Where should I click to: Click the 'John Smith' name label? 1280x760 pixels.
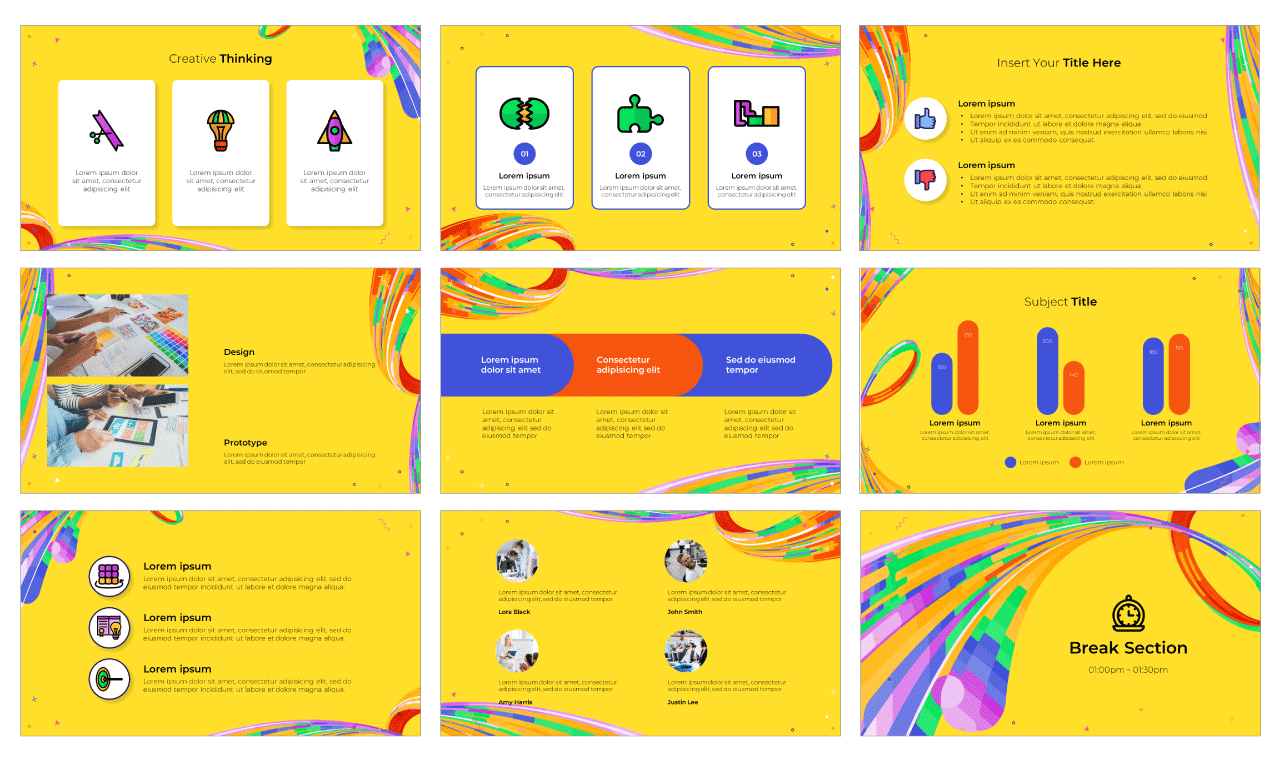click(685, 612)
